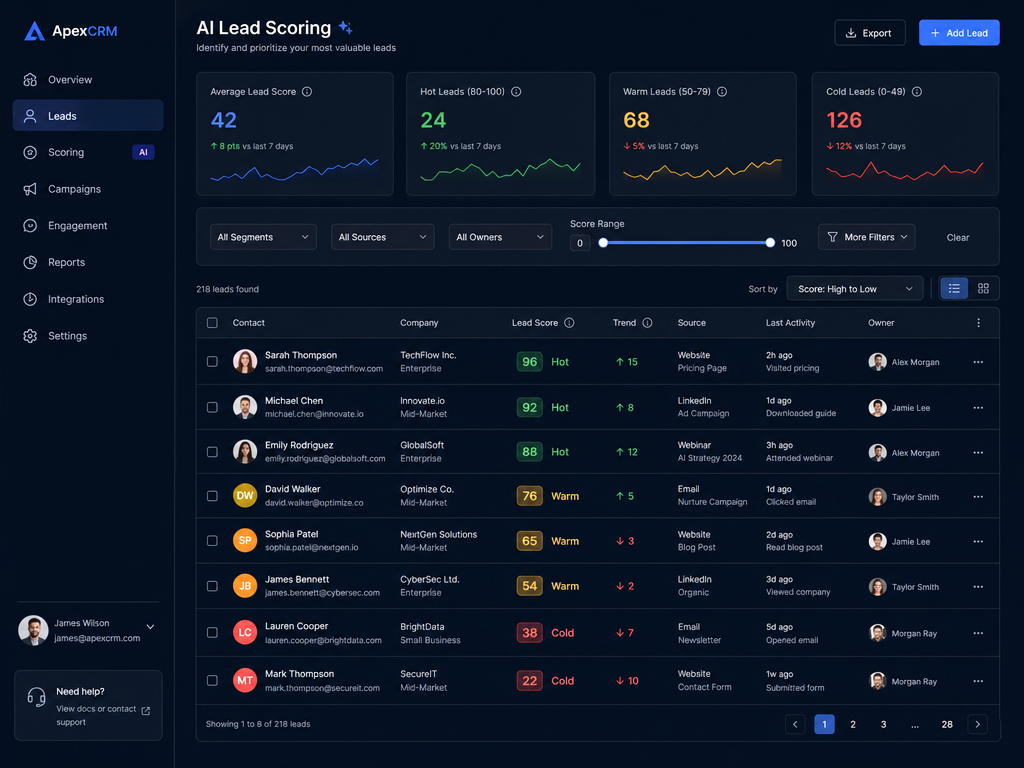Select the Sophia Patel row checkbox

(x=212, y=541)
